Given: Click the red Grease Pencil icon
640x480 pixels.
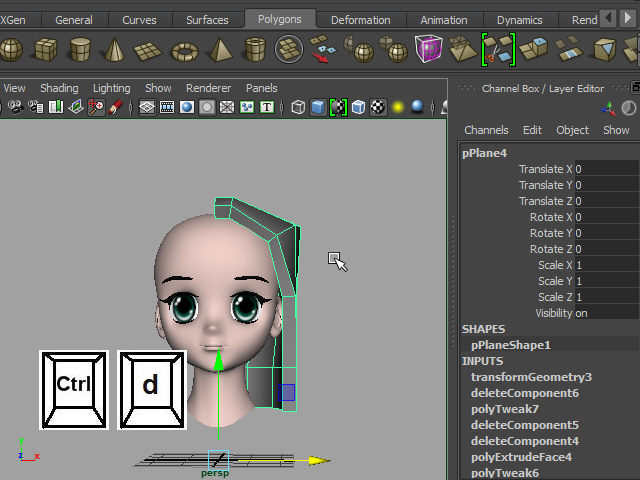Looking at the screenshot, I should [x=116, y=107].
